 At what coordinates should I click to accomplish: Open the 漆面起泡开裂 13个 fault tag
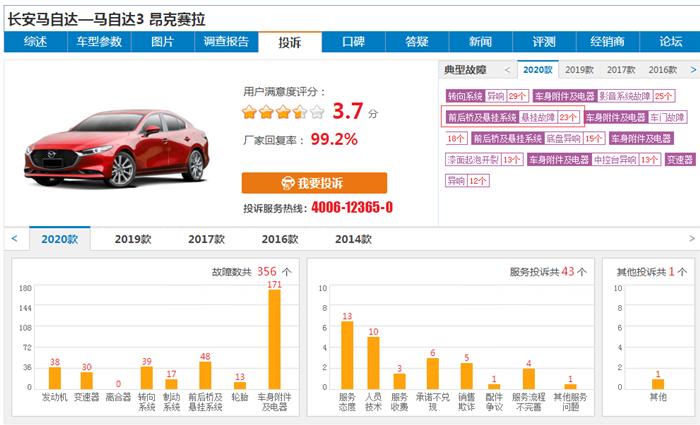pos(484,160)
